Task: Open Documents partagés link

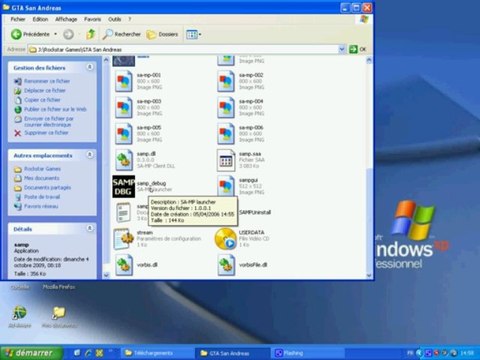Action: tap(47, 187)
